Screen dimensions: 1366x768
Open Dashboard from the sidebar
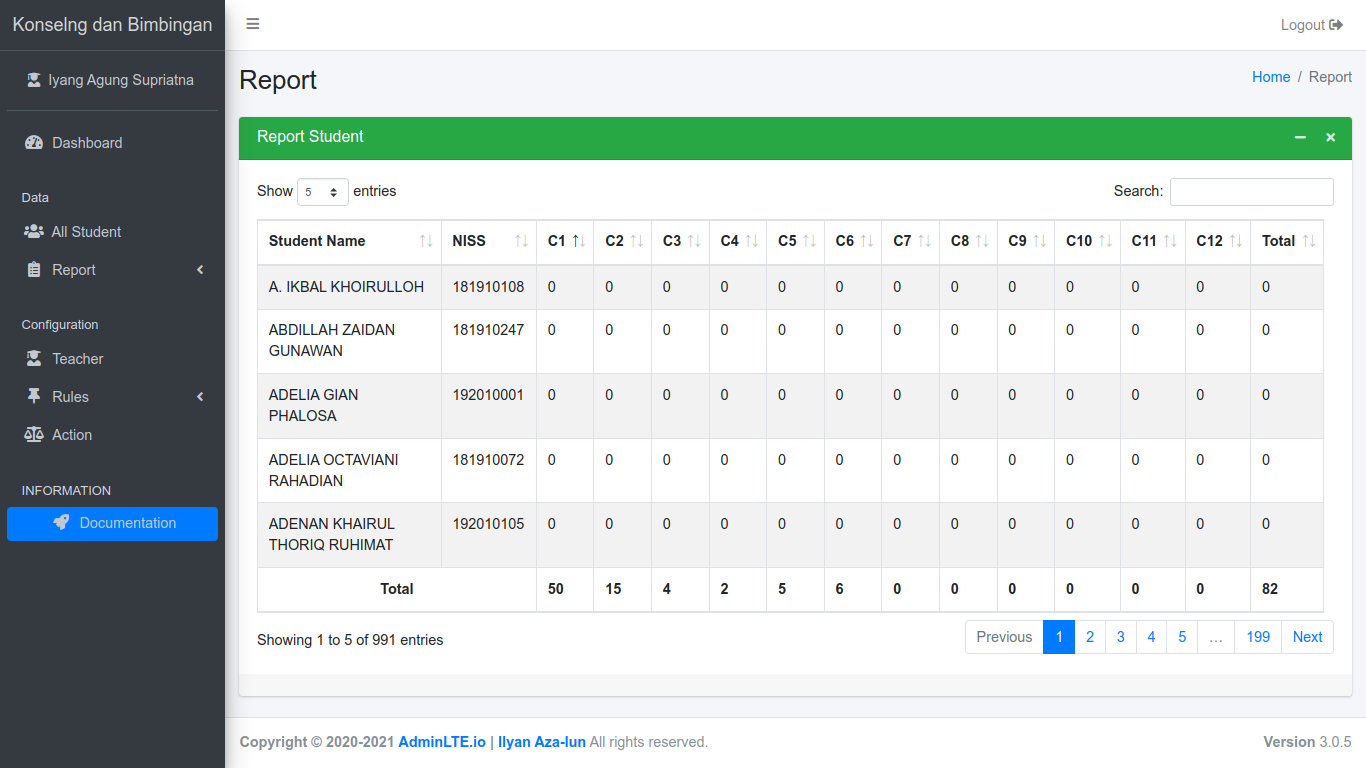[x=112, y=143]
